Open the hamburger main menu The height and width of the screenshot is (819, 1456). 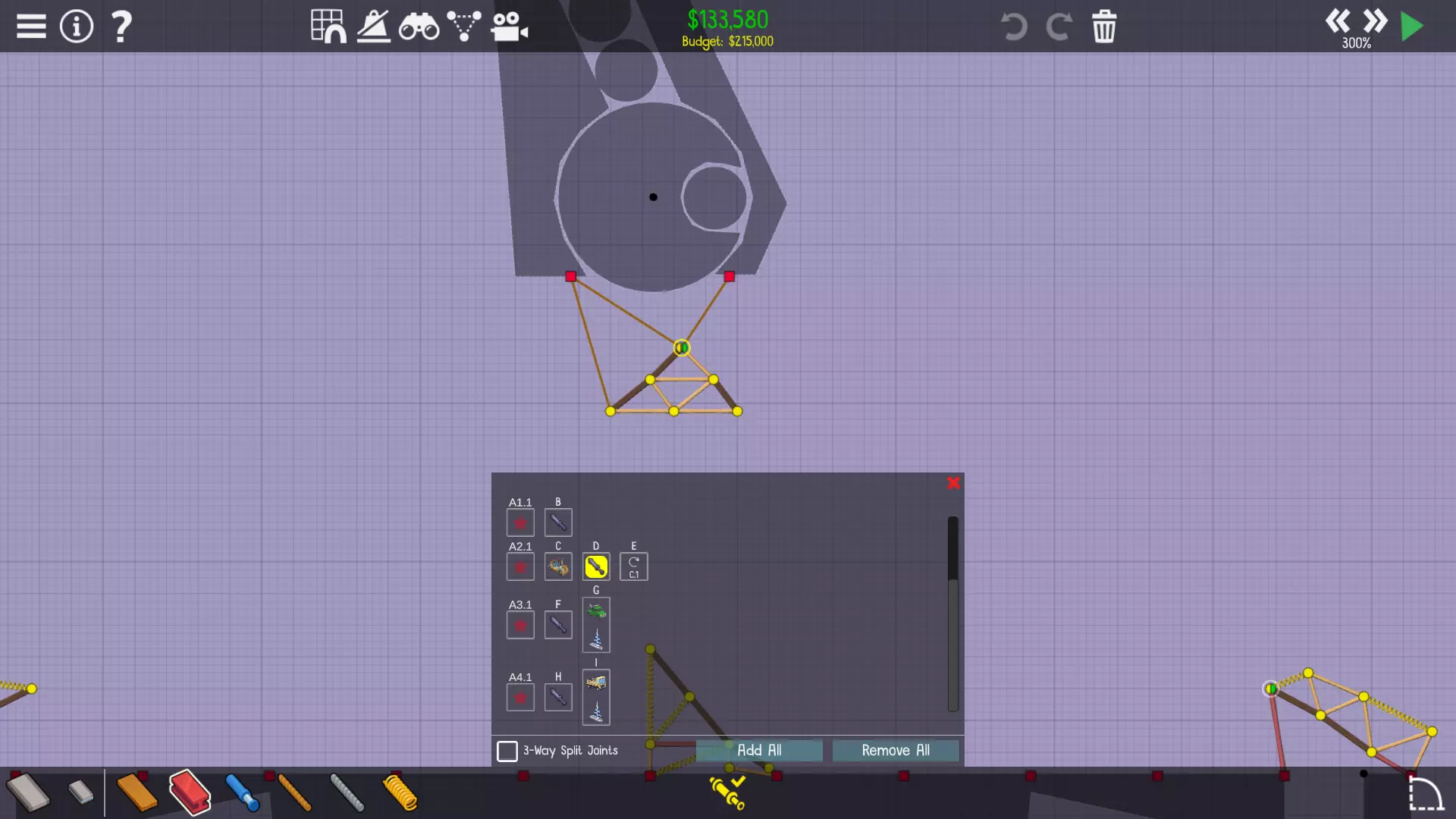point(31,27)
